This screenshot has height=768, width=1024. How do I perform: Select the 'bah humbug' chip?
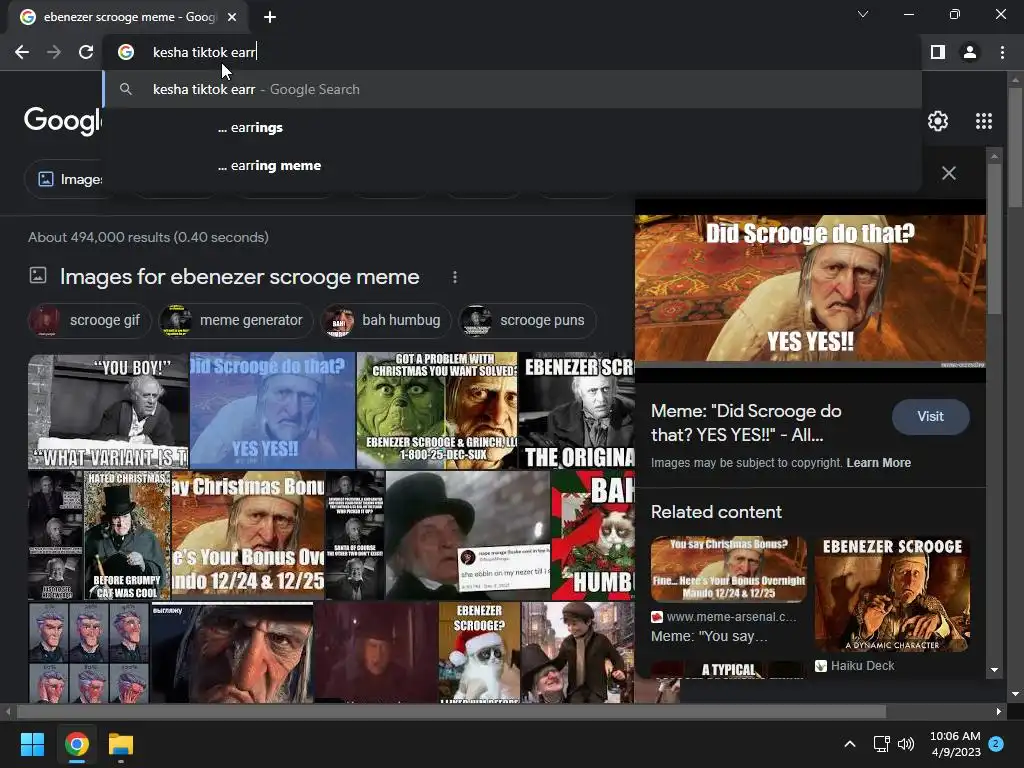386,321
